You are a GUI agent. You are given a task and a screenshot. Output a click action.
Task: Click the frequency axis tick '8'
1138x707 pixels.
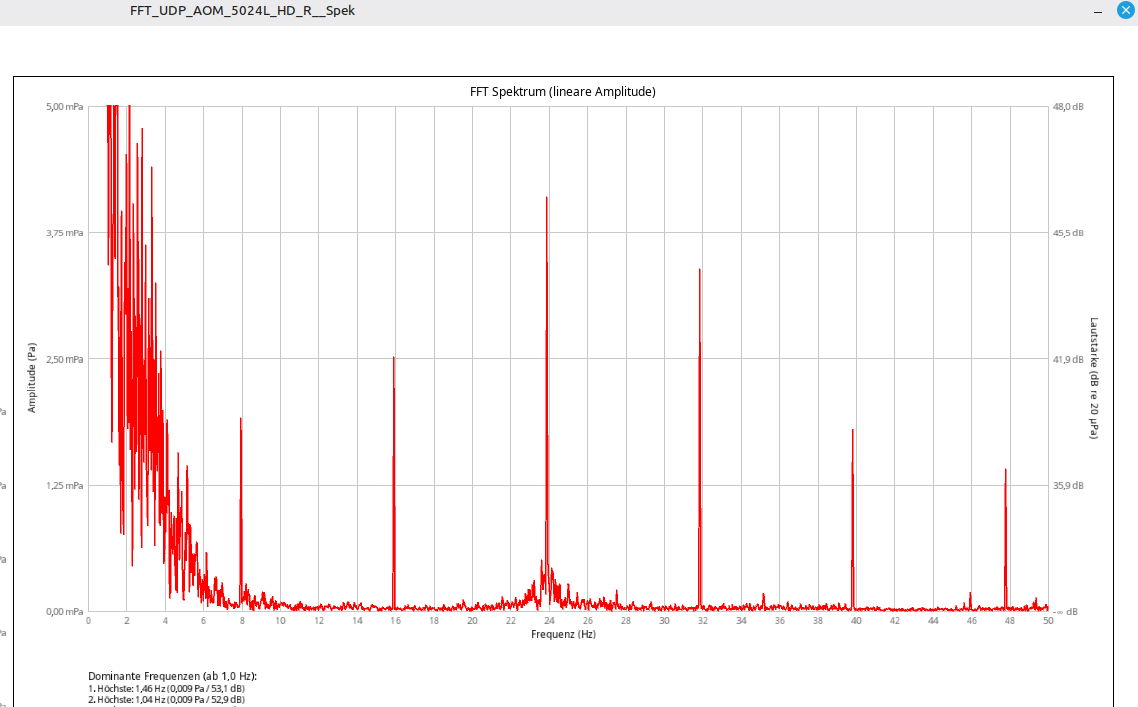[242, 621]
